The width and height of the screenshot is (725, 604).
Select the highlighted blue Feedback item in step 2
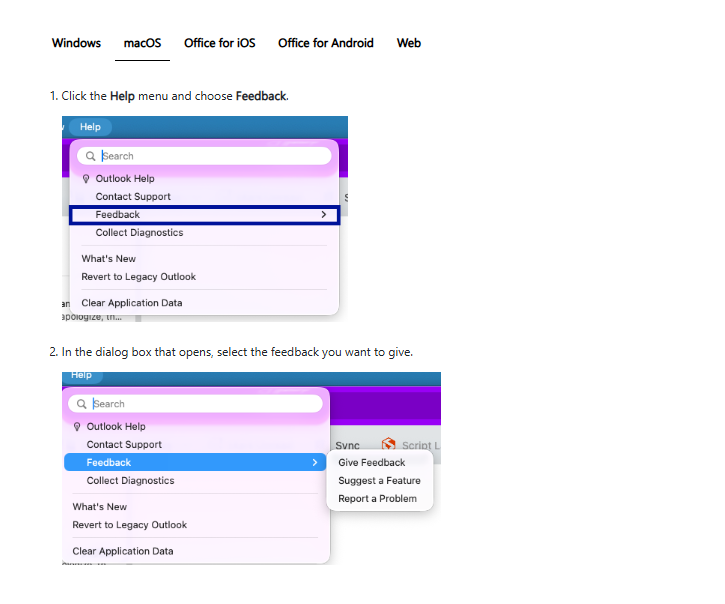195,462
